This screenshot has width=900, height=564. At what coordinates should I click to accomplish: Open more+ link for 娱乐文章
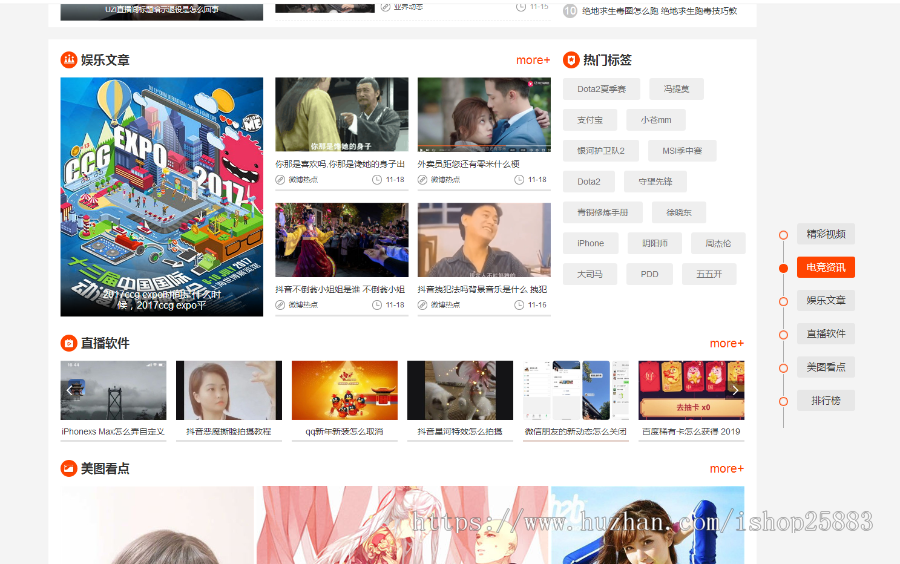533,60
